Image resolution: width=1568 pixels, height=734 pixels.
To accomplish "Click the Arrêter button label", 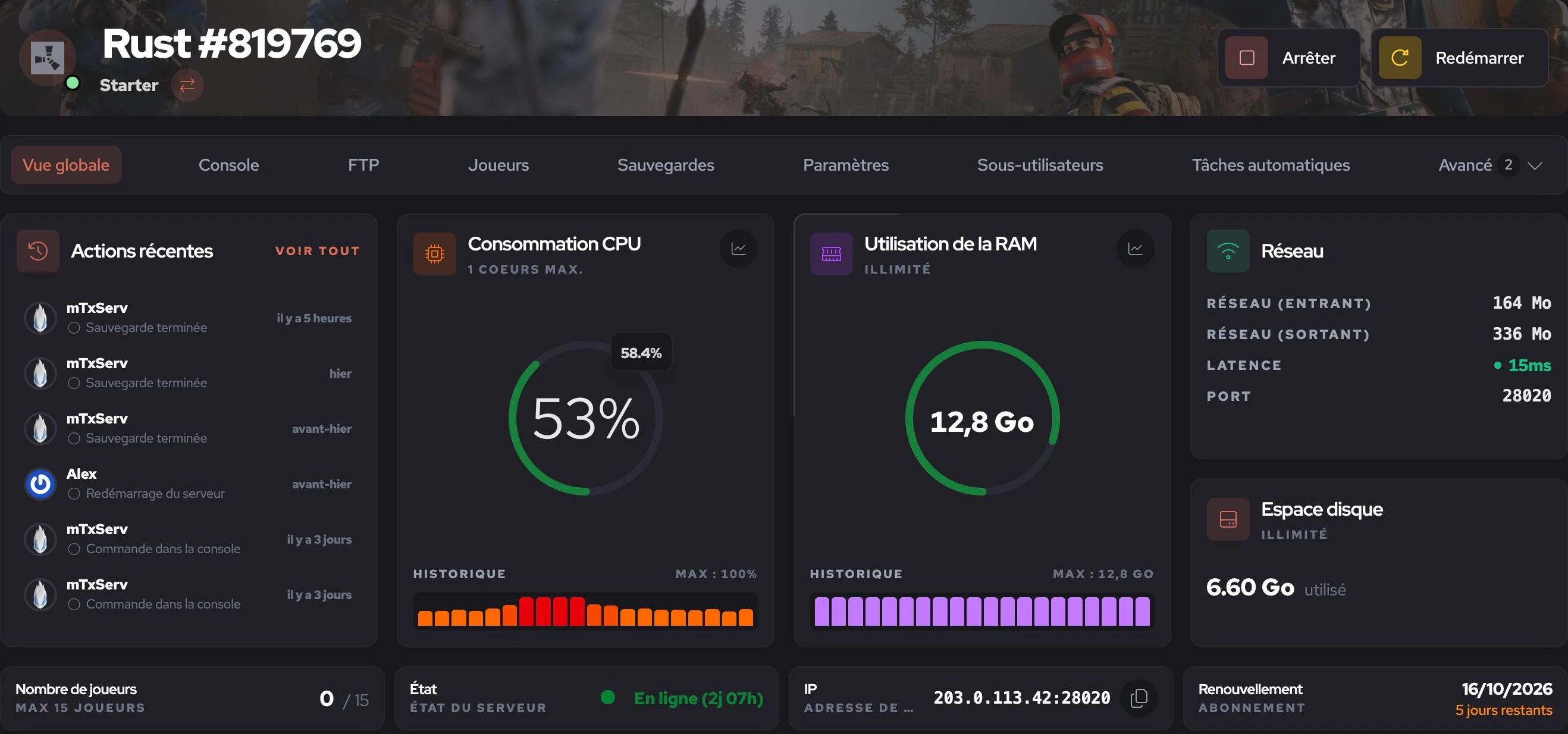I will tap(1309, 58).
